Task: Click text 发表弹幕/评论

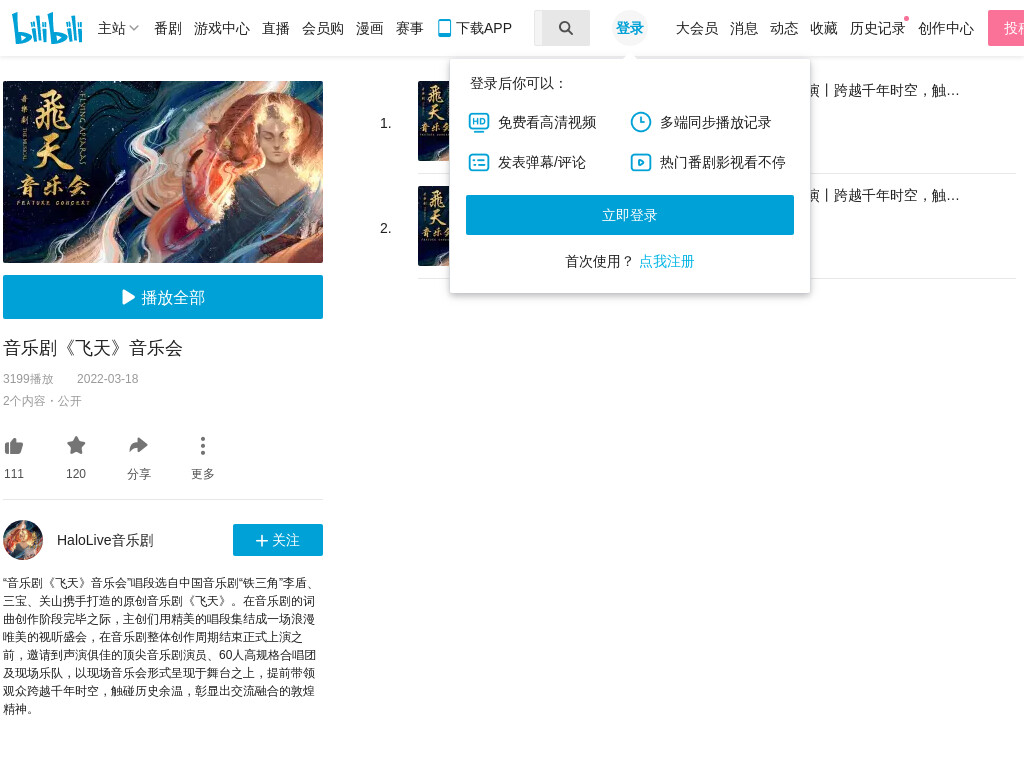Action: point(542,163)
